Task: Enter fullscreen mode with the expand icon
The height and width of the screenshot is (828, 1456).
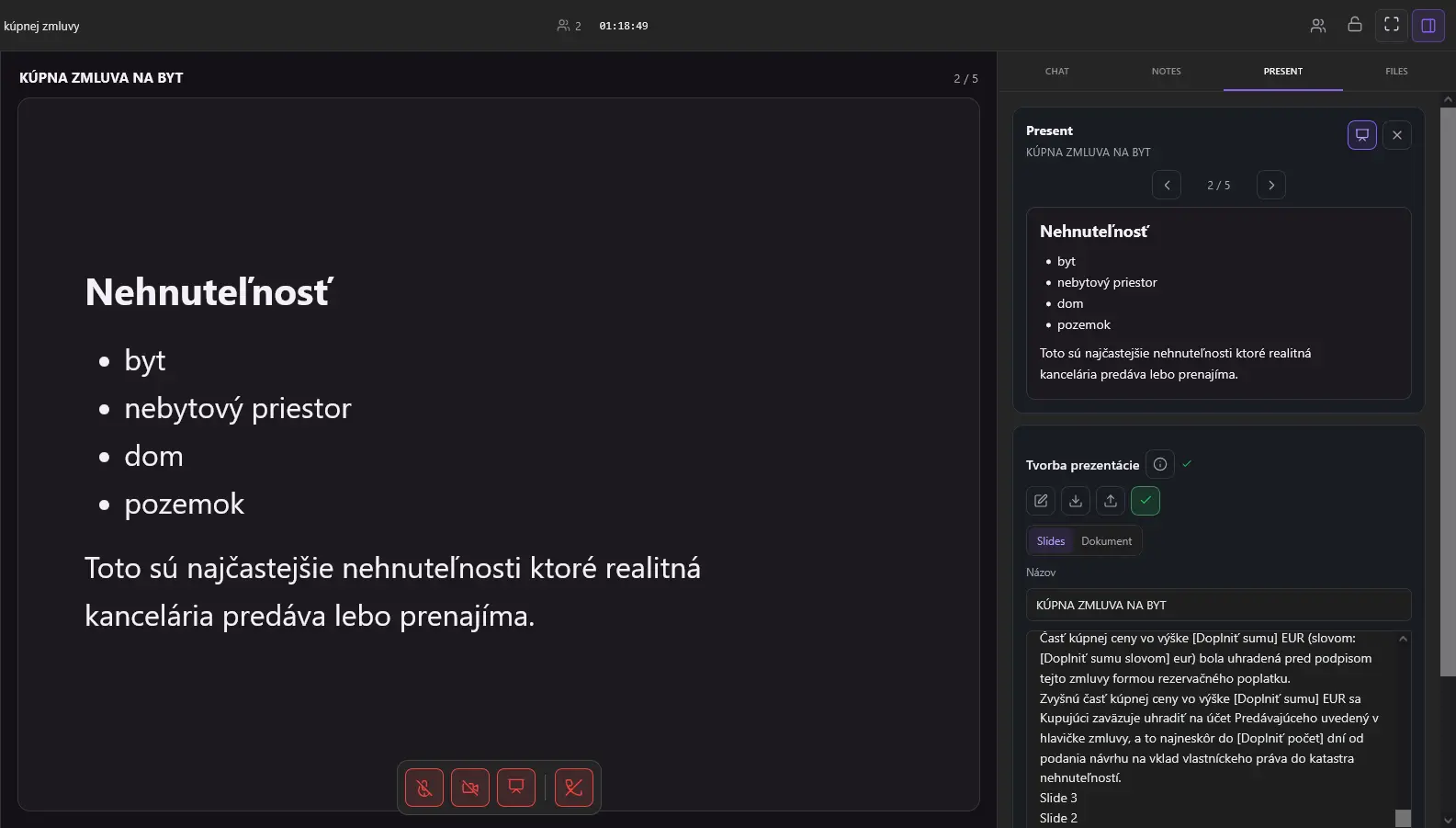Action: click(x=1392, y=26)
